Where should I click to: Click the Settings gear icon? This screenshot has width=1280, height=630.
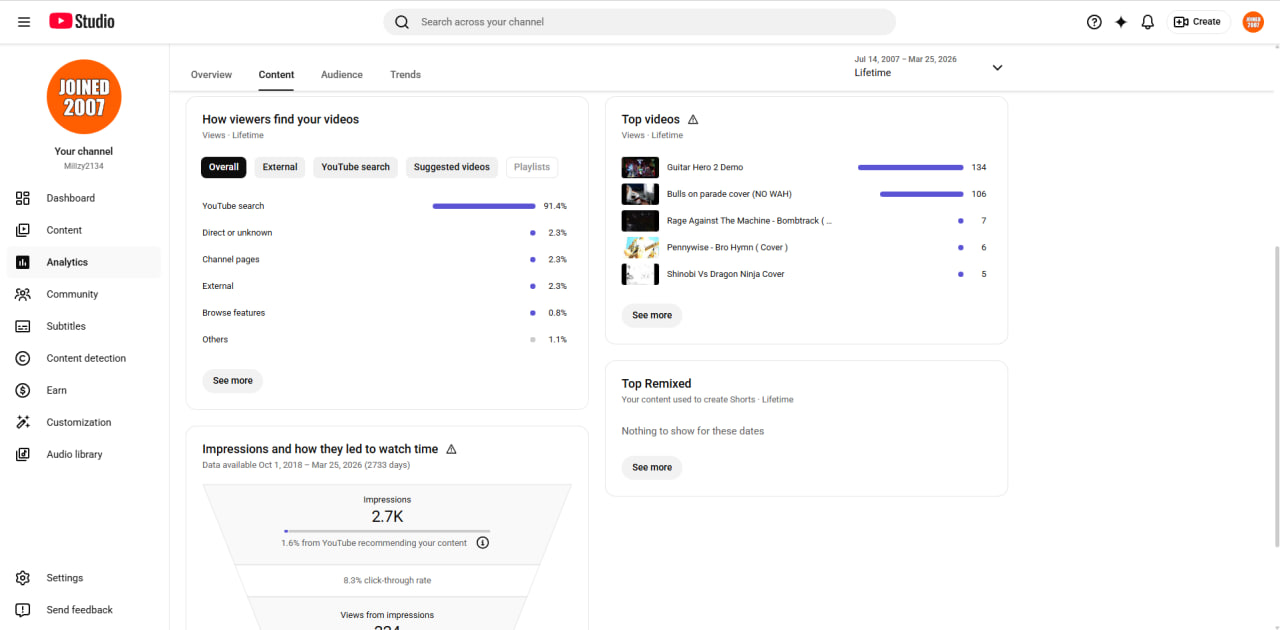click(x=23, y=578)
